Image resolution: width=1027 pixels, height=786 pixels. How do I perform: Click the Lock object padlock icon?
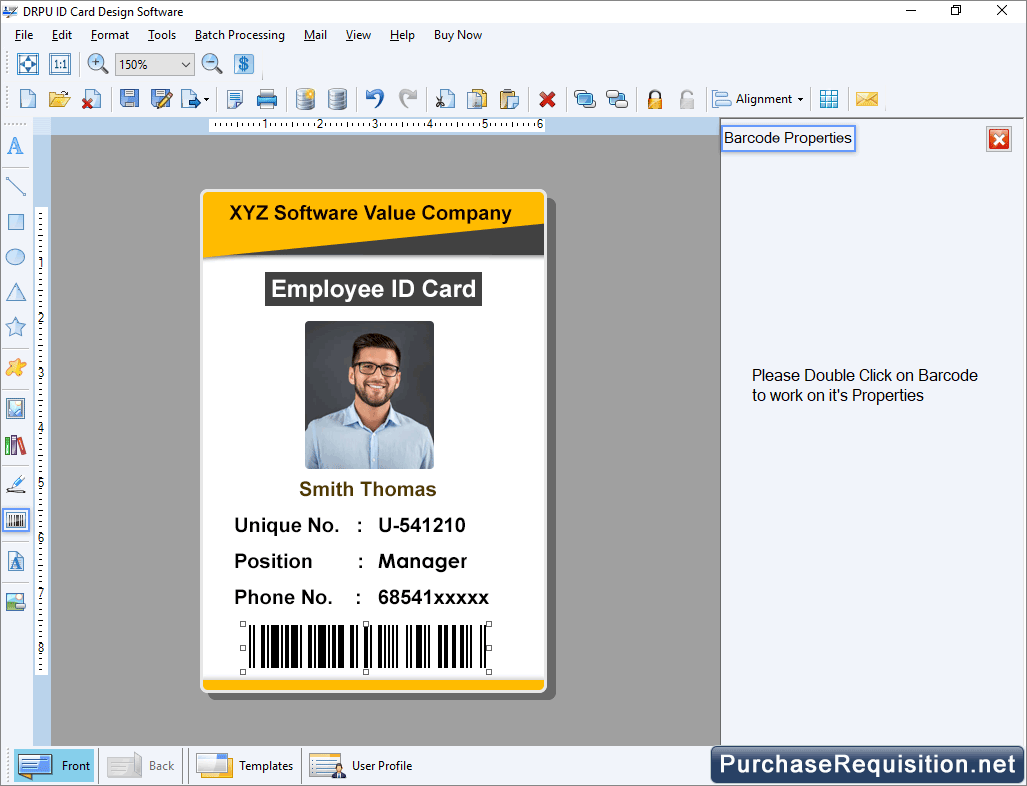click(x=654, y=99)
